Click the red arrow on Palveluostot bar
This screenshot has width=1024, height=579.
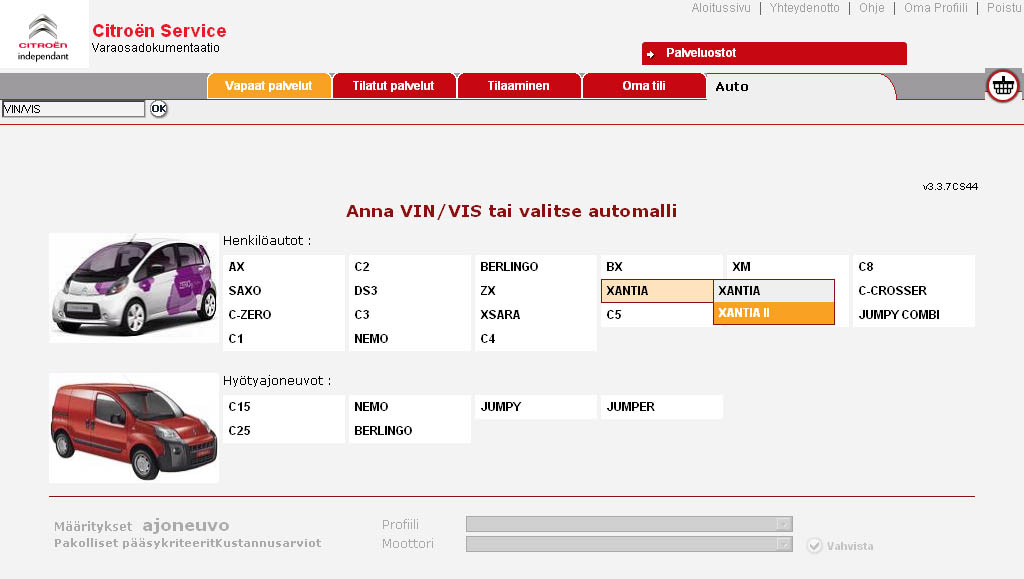pyautogui.click(x=650, y=54)
